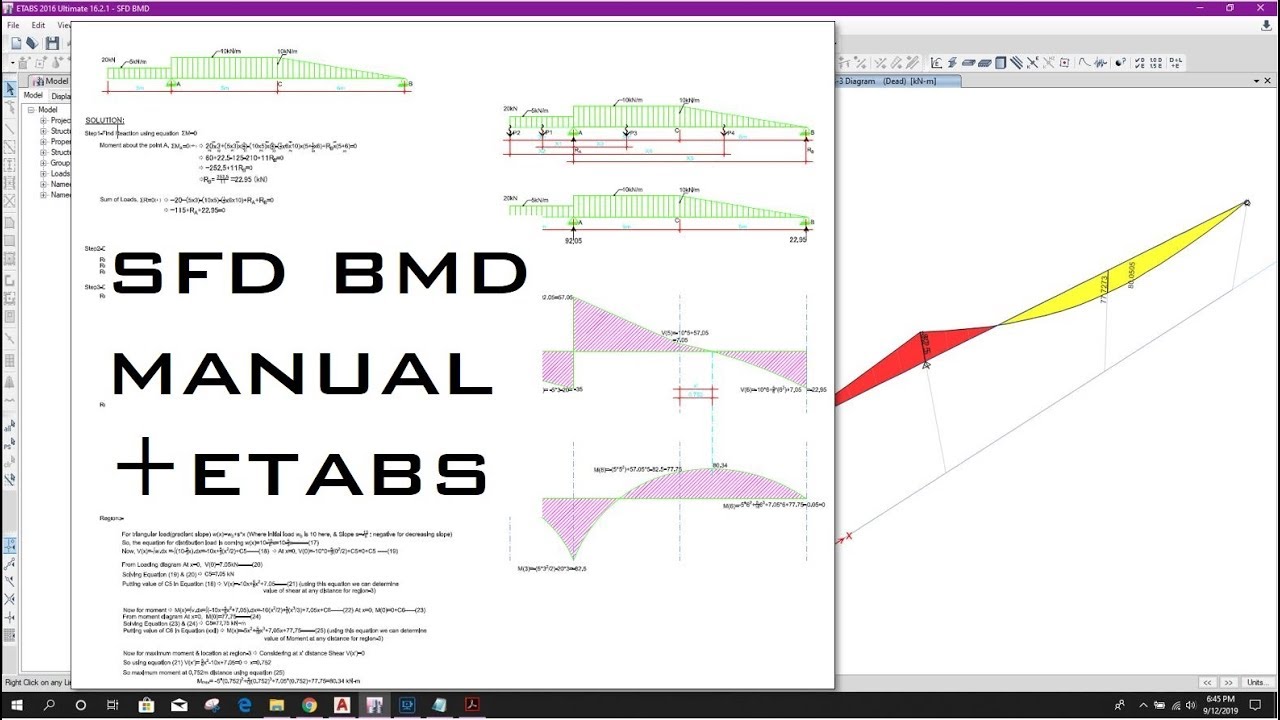Open Deck Sections icon in Define toolbar
This screenshot has height=720, width=1280.
[985, 63]
